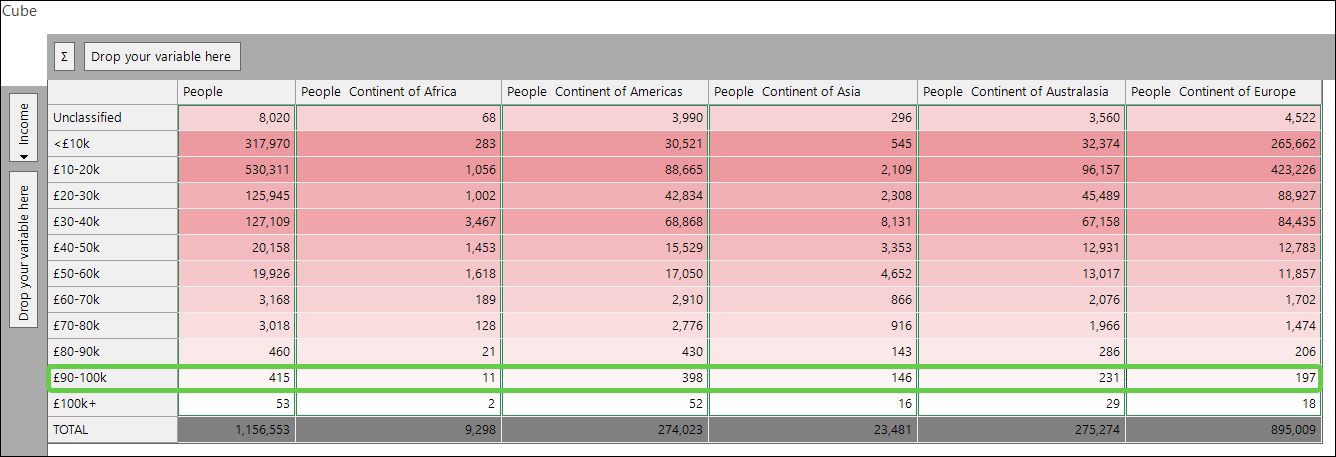Select the £100k+ row header
The image size is (1336, 457).
[113, 404]
